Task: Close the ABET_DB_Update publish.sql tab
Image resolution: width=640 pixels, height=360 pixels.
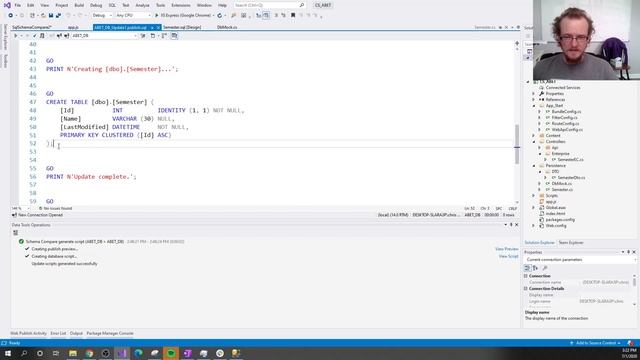Action: [158, 27]
